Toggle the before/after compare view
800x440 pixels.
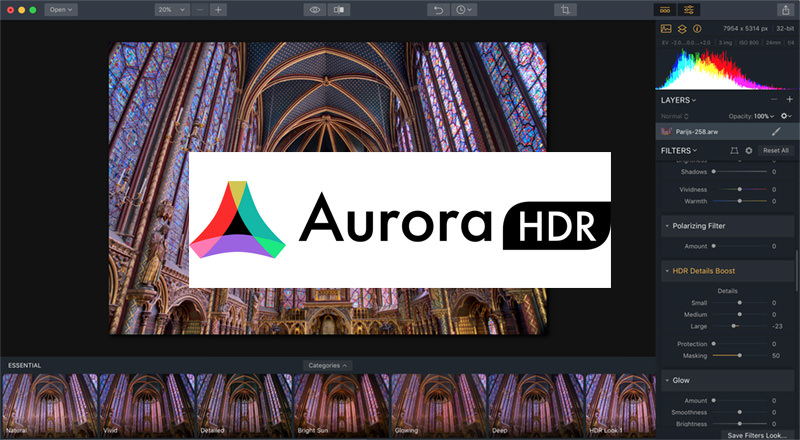339,10
